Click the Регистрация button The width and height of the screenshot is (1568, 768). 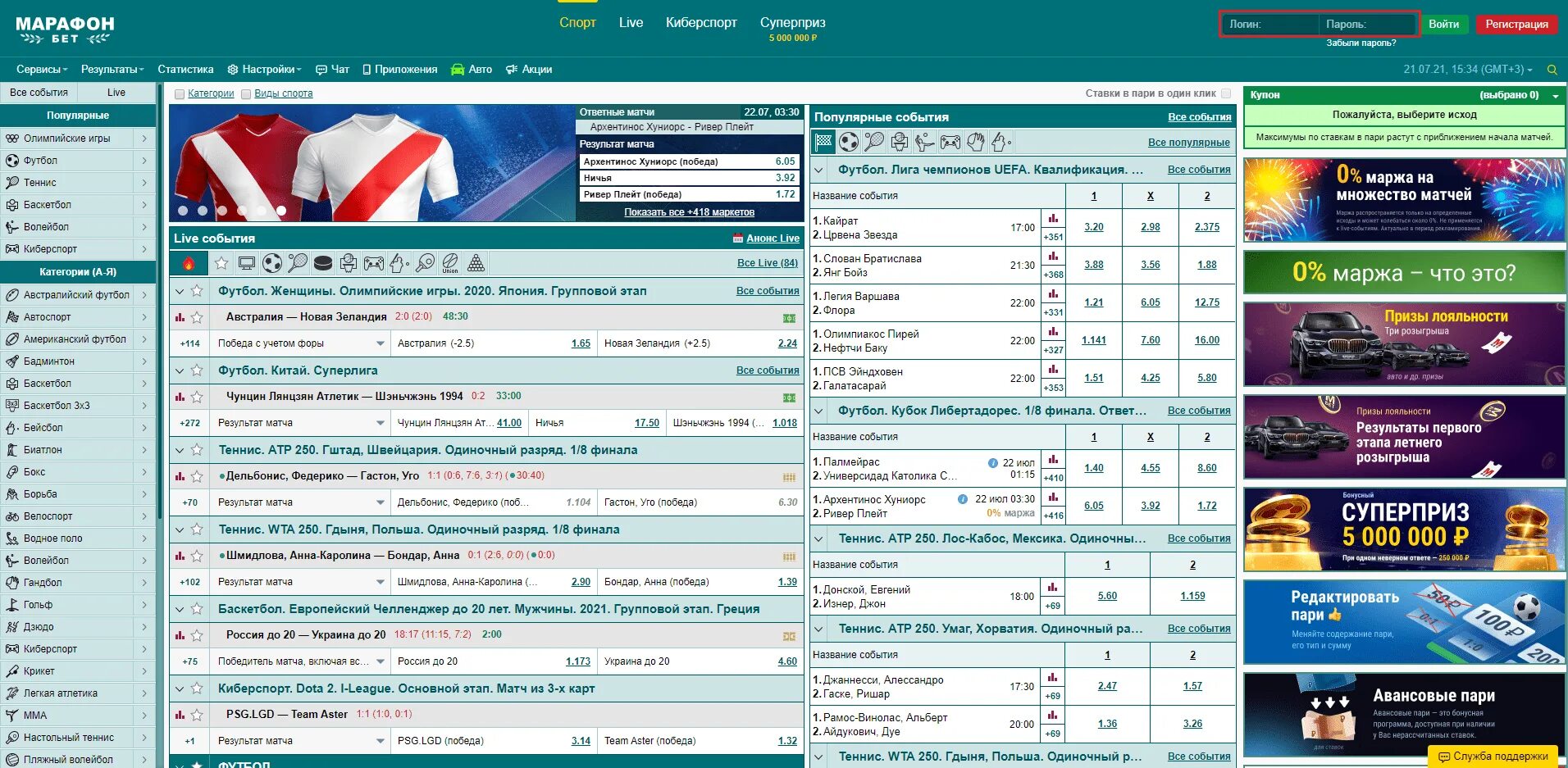[1516, 25]
